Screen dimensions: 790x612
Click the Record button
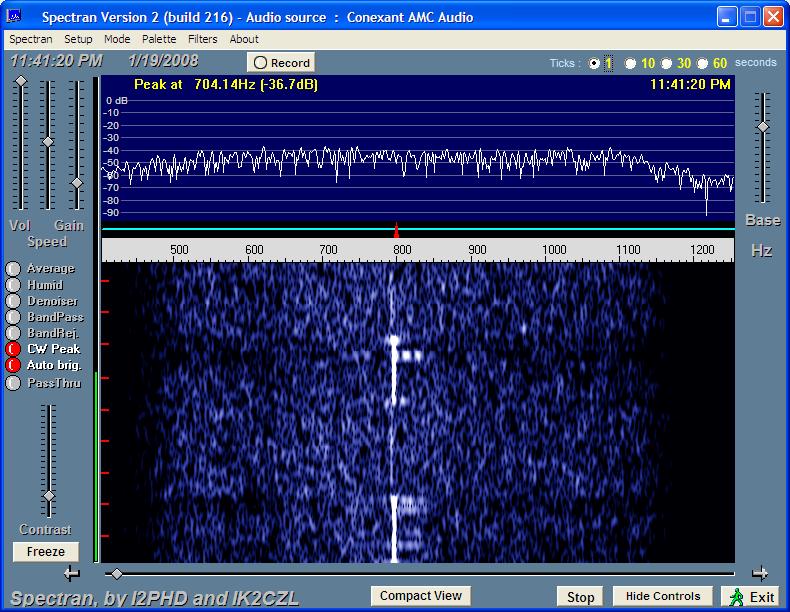pyautogui.click(x=281, y=63)
